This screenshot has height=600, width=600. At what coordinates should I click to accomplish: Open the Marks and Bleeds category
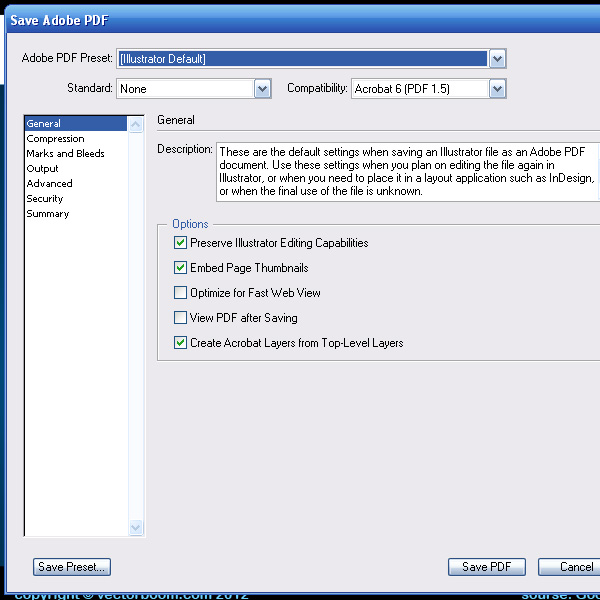click(76, 153)
